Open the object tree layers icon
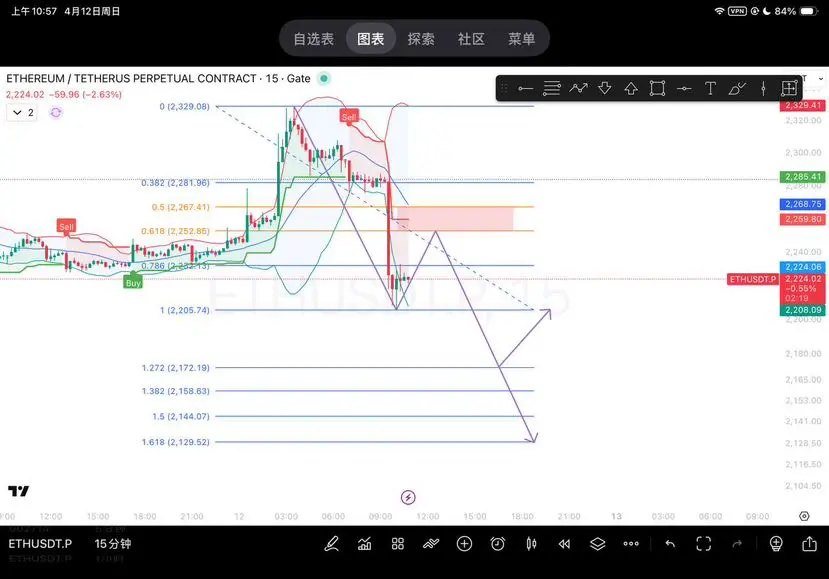 (597, 544)
